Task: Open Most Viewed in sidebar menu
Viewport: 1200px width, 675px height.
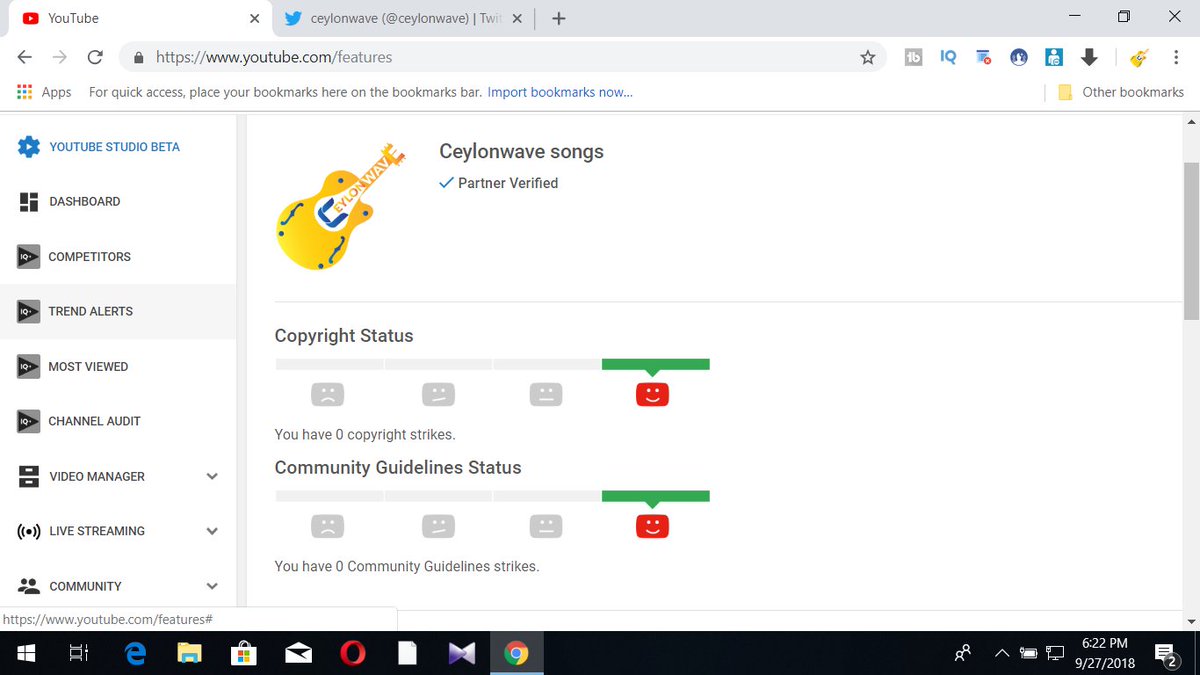Action: pyautogui.click(x=118, y=366)
